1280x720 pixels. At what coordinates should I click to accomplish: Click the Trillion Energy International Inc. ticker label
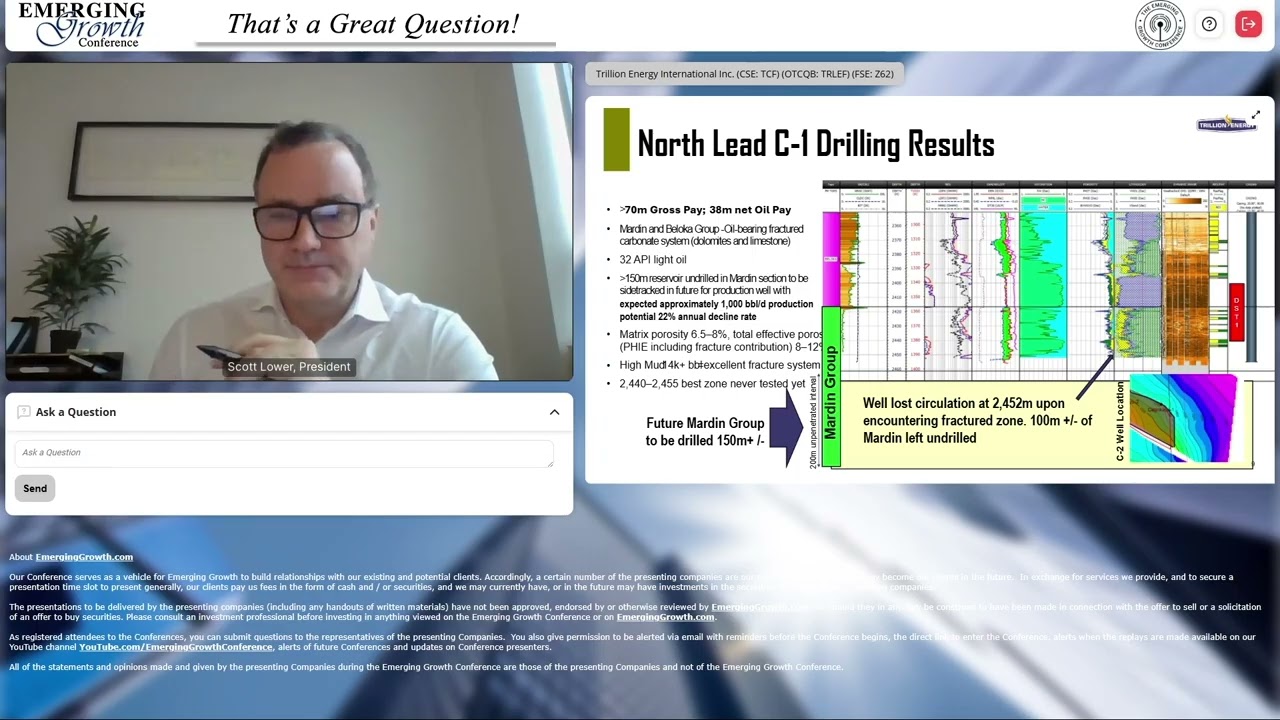pos(745,74)
